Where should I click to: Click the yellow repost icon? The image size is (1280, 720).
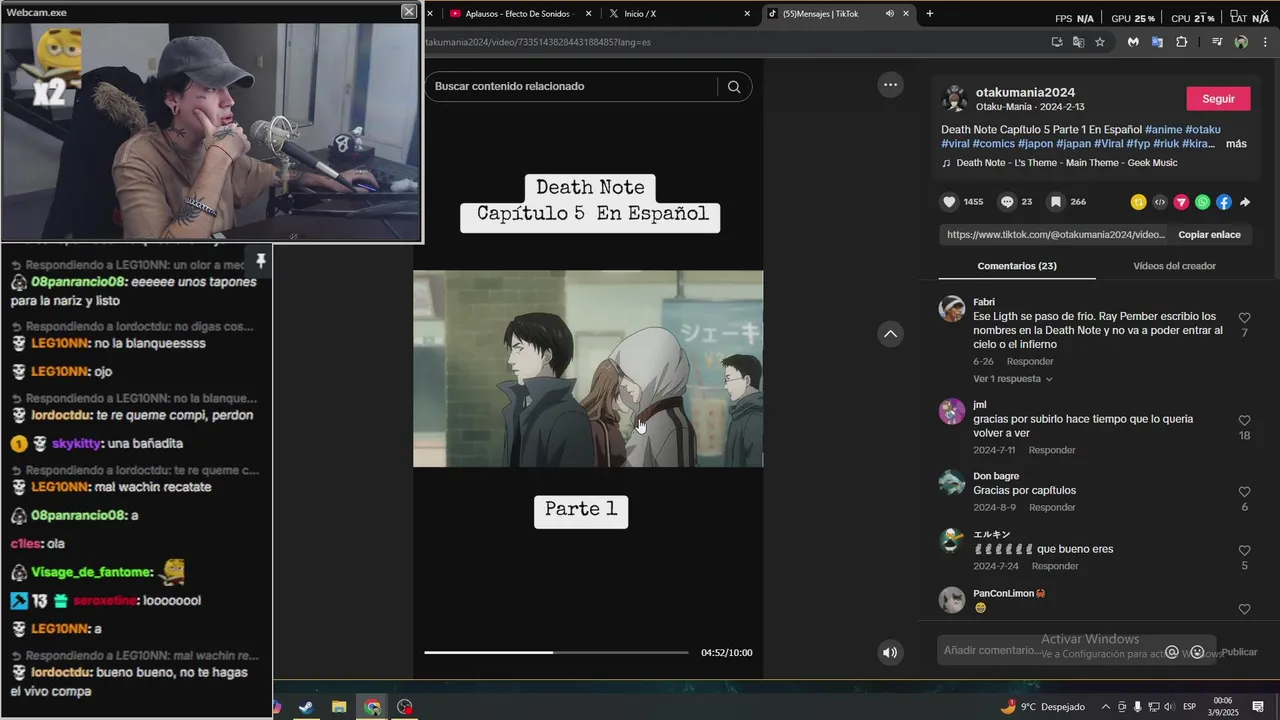(1138, 202)
